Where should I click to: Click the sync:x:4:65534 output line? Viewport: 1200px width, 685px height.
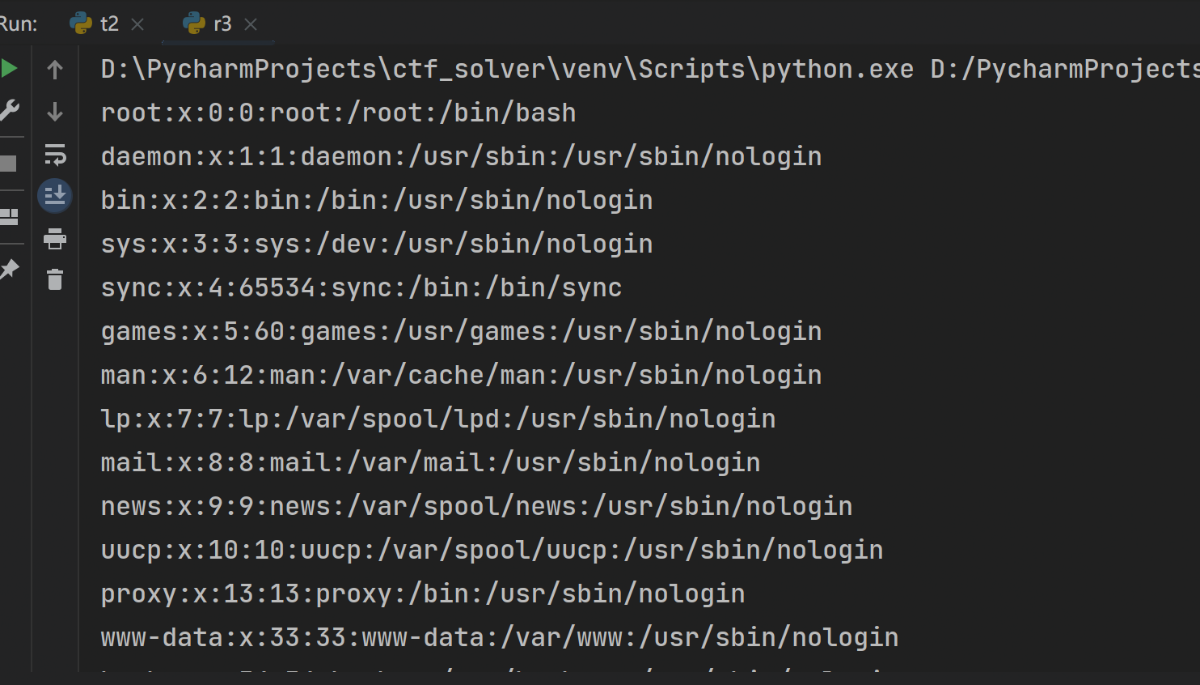pyautogui.click(x=361, y=288)
